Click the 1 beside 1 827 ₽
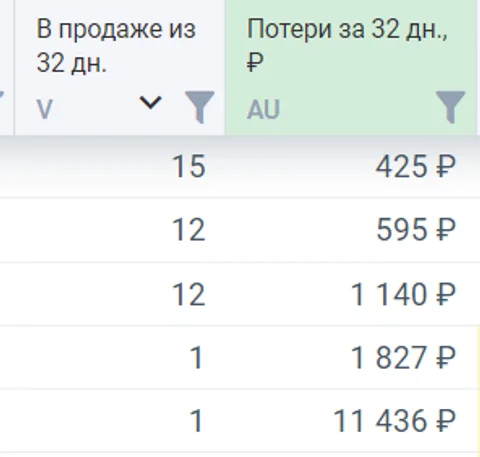Screen dimensions: 480x457 click(196, 358)
